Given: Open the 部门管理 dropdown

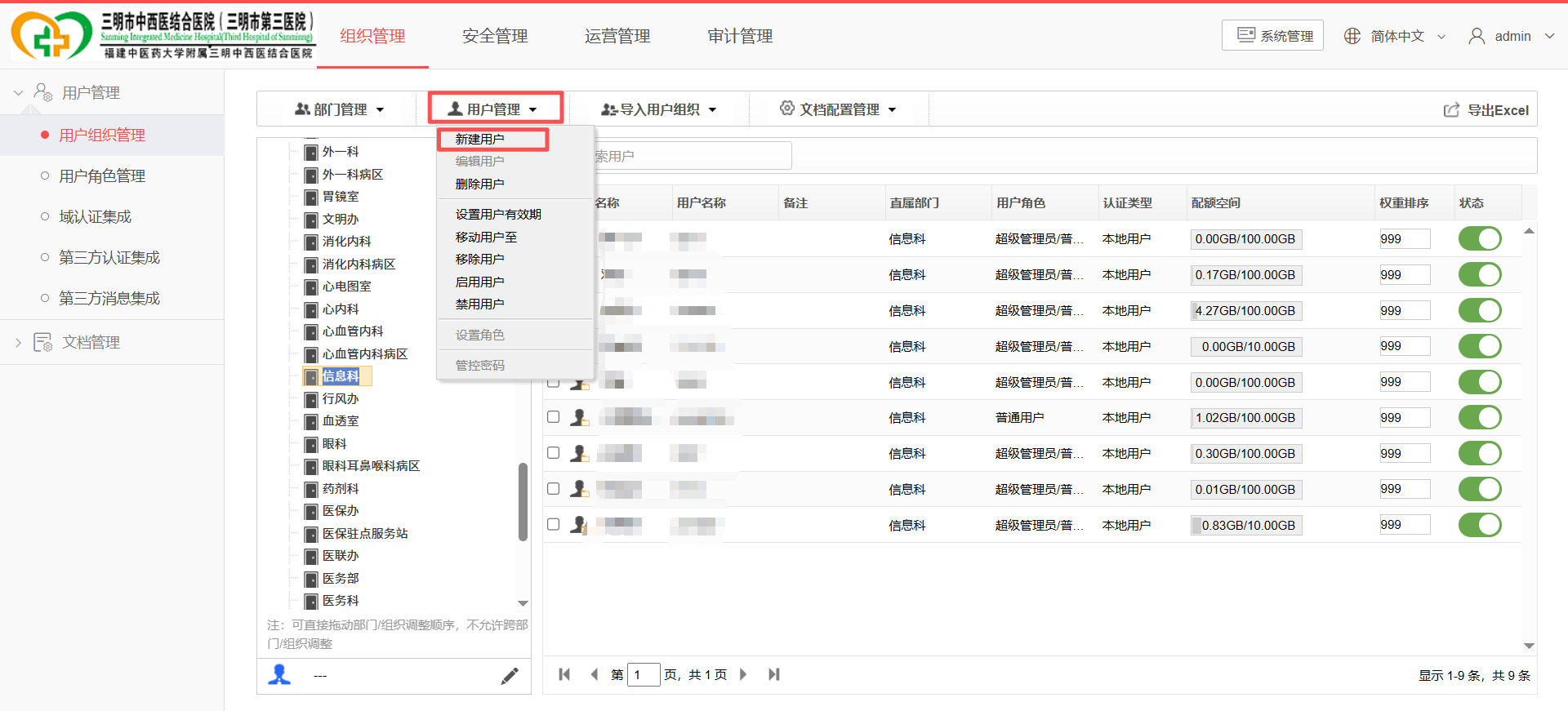Looking at the screenshot, I should point(340,109).
